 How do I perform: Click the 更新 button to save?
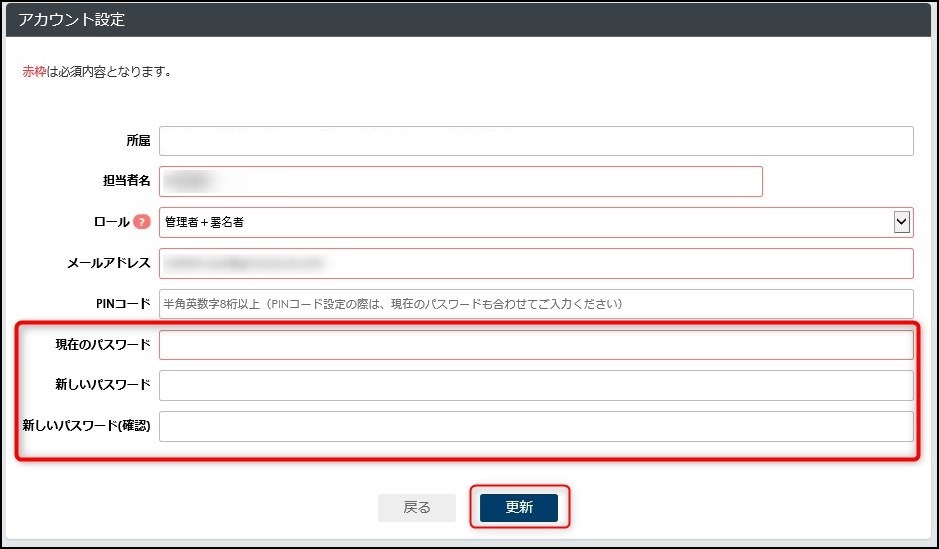point(519,507)
